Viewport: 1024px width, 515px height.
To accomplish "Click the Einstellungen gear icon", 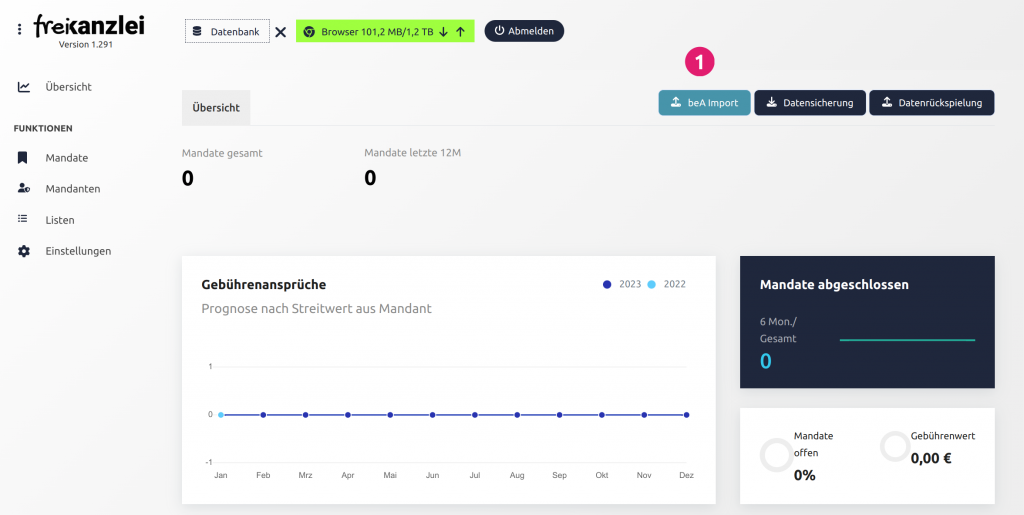I will [24, 251].
